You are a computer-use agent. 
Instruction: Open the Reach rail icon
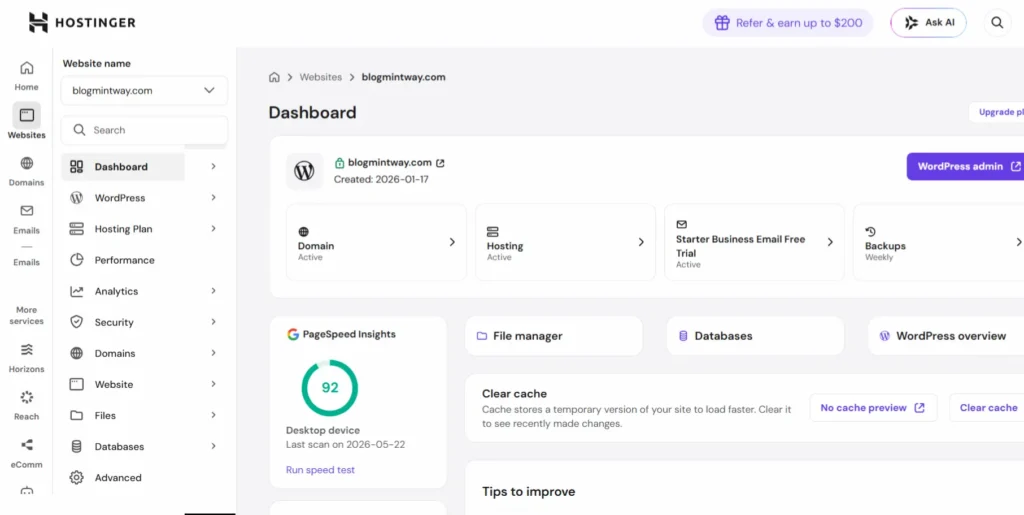coord(27,398)
